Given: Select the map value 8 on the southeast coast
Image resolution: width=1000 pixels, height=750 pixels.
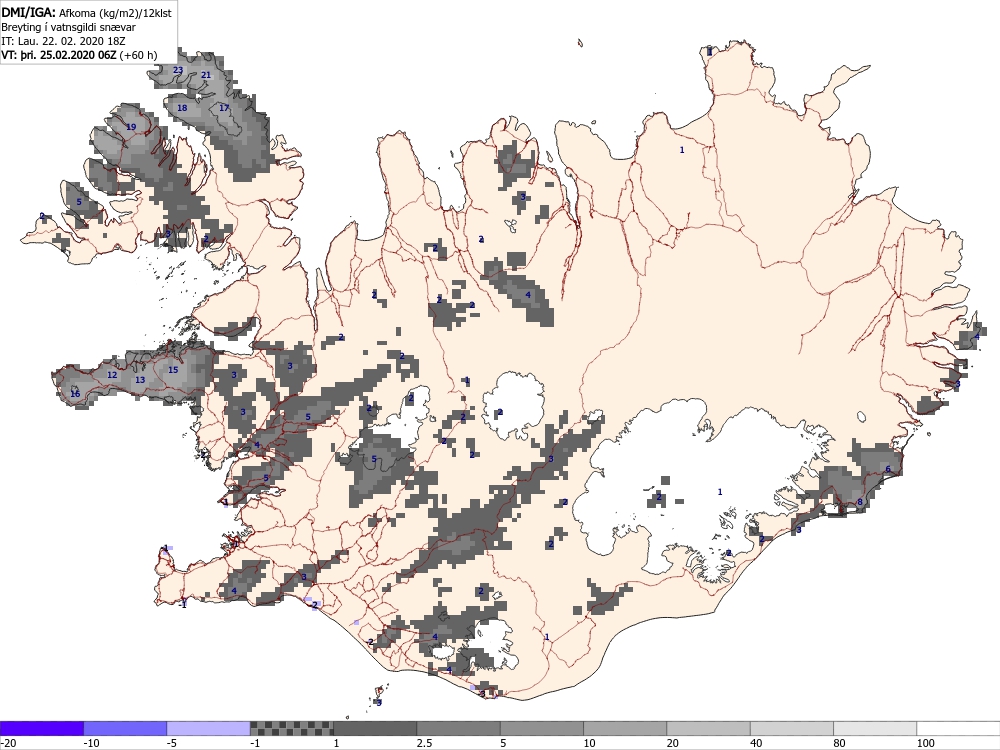Looking at the screenshot, I should point(860,502).
